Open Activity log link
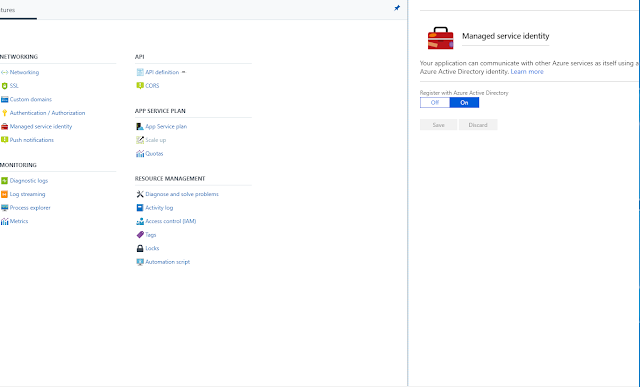Image resolution: width=640 pixels, height=387 pixels. pos(159,208)
